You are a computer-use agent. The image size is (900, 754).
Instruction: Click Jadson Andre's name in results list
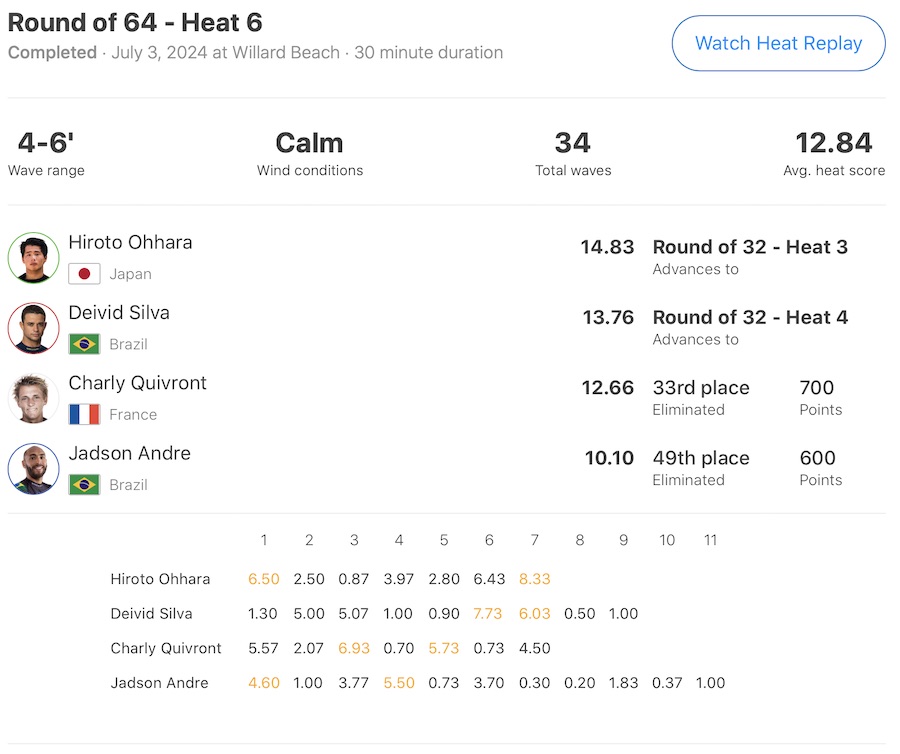pyautogui.click(x=129, y=453)
